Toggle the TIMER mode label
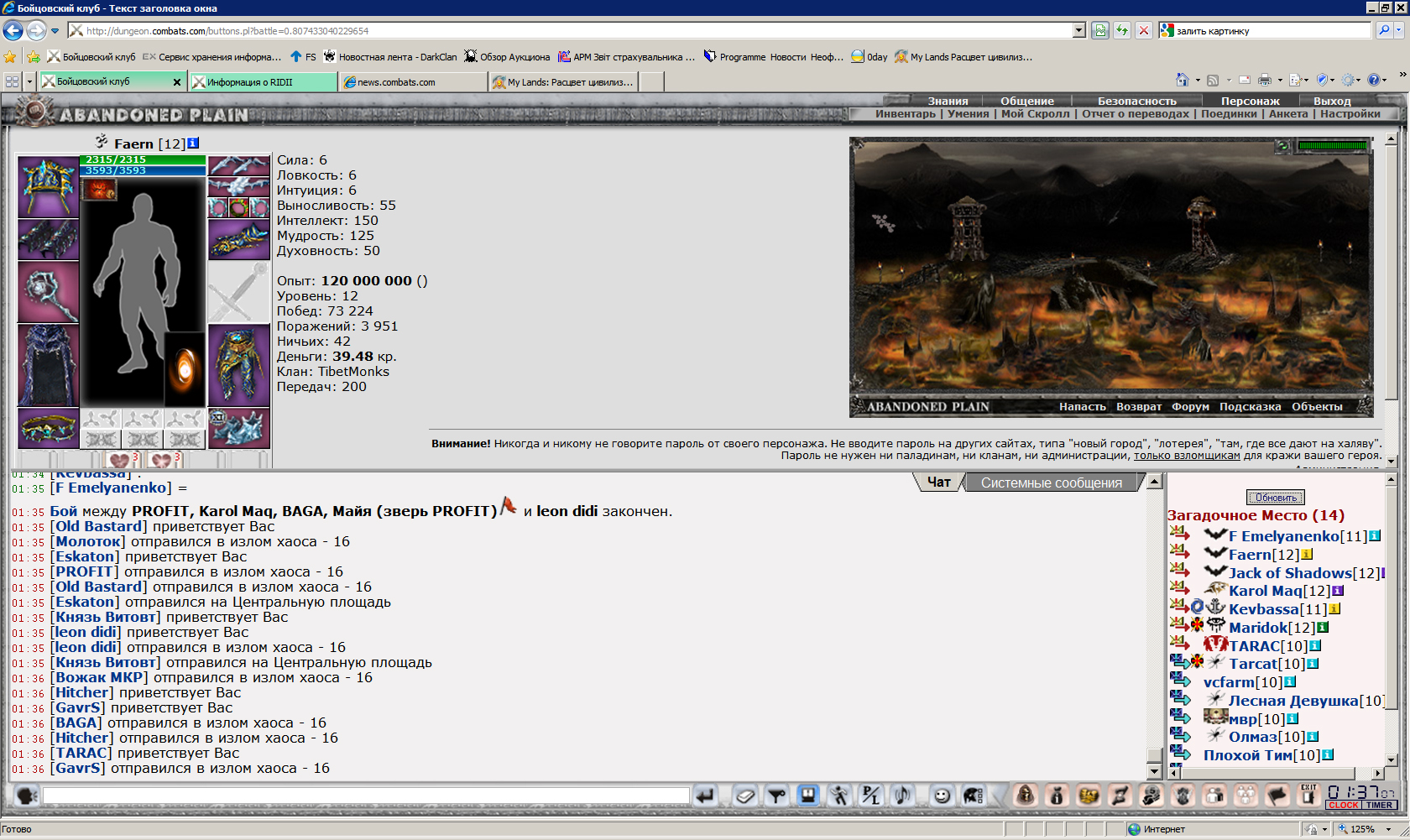The image size is (1410, 840). (1379, 805)
